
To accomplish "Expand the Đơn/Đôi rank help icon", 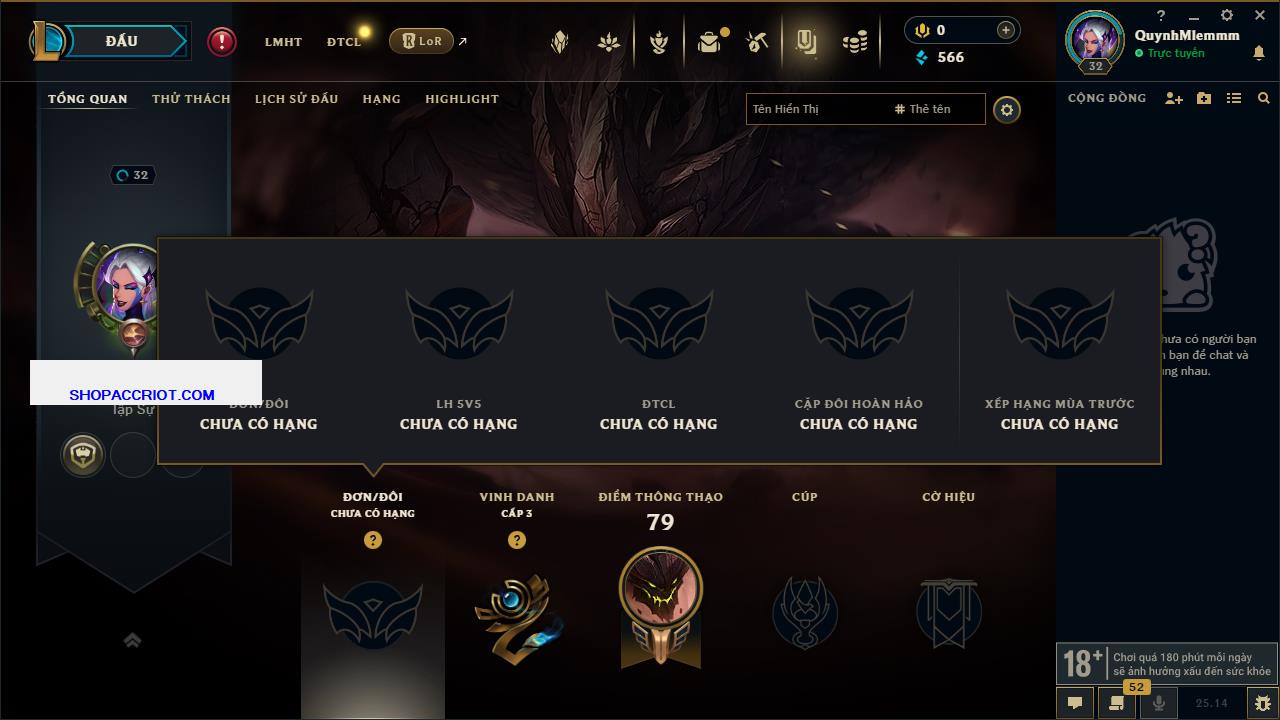I will click(x=373, y=540).
